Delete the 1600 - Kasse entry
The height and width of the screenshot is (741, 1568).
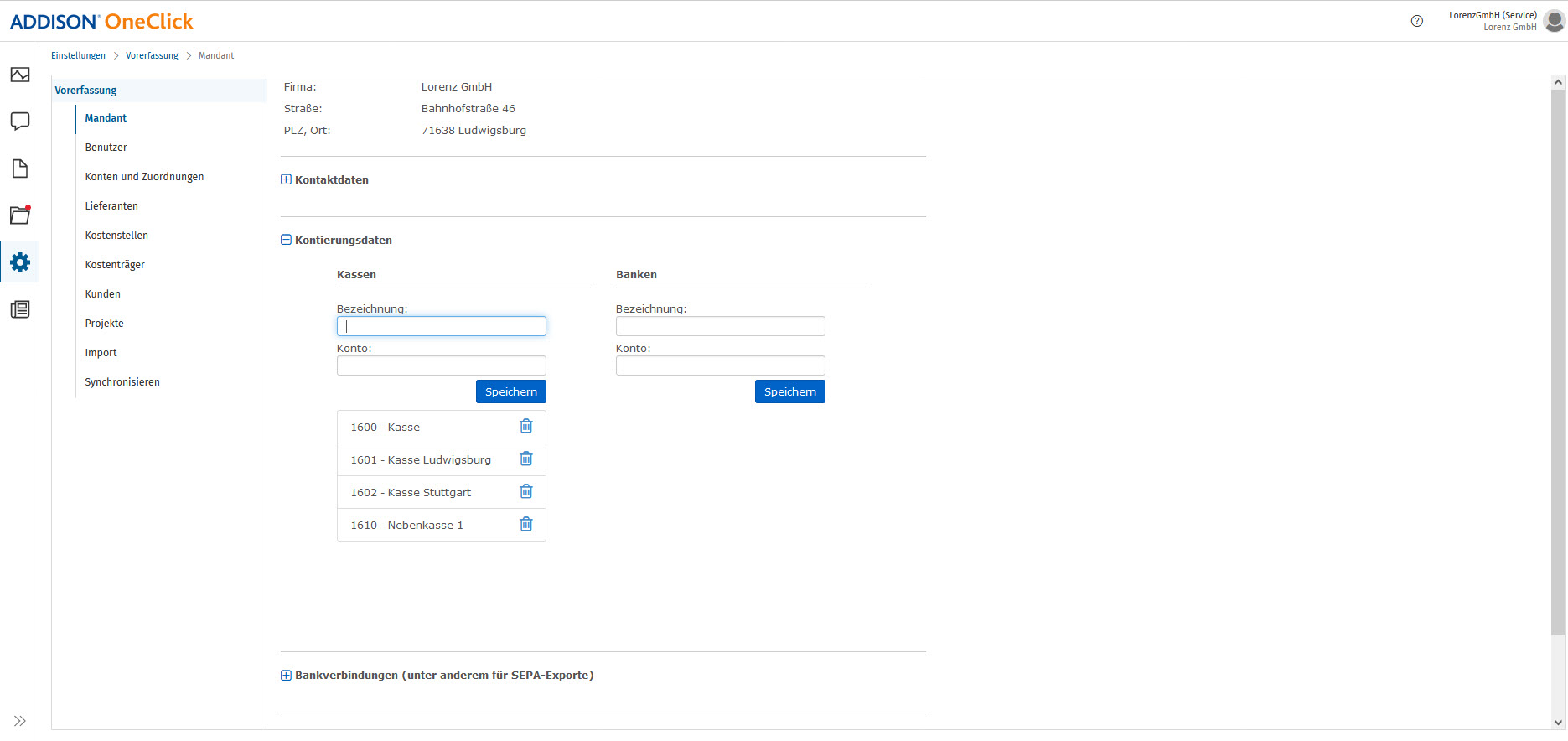[x=526, y=426]
